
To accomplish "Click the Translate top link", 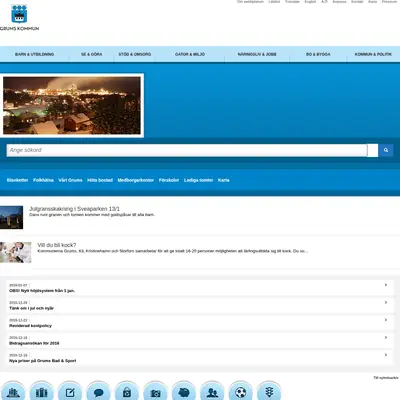I will point(292,2).
